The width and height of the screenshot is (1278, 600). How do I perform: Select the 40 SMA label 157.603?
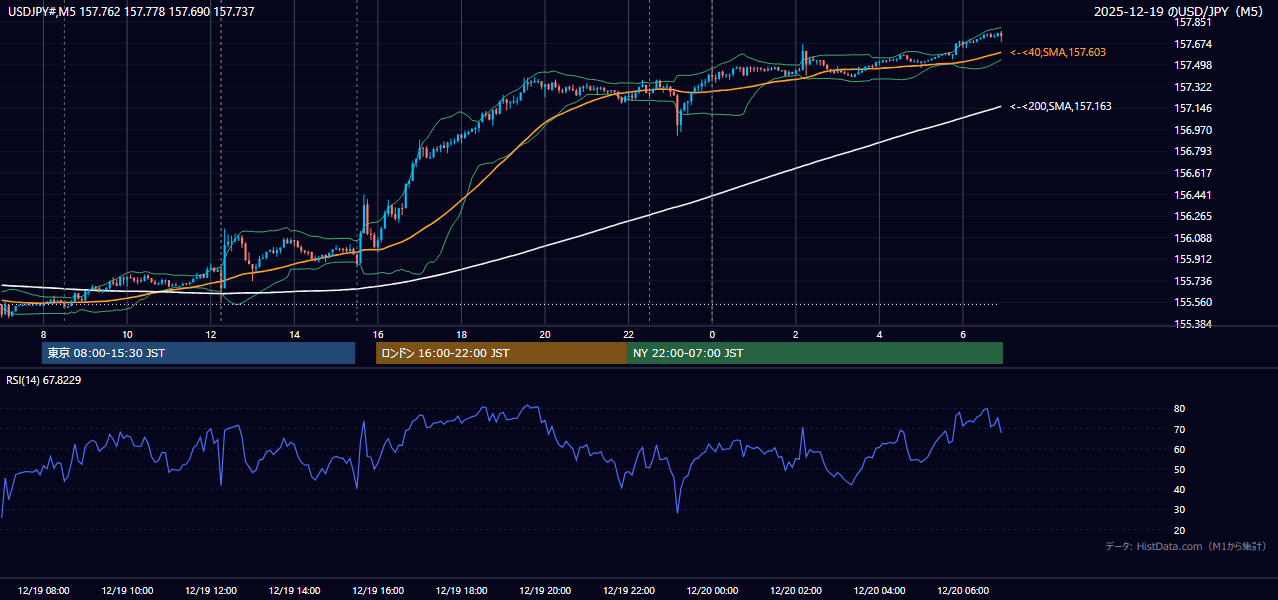(x=1058, y=52)
